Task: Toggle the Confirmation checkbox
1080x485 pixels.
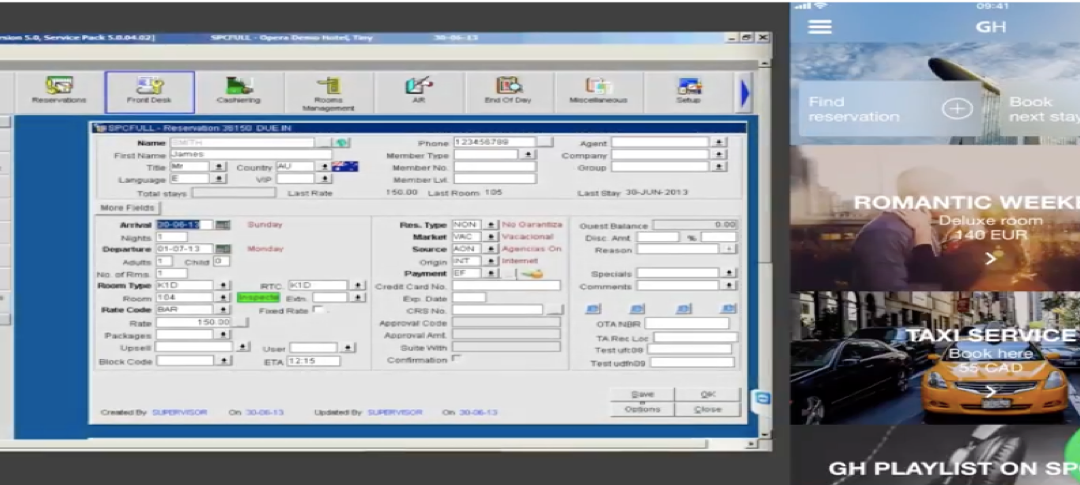Action: [x=455, y=359]
